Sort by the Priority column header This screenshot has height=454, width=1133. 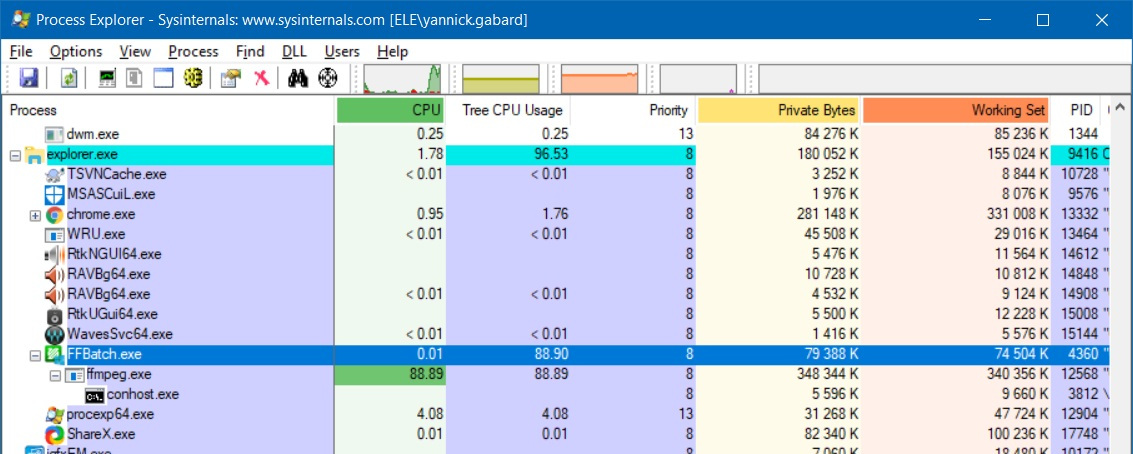(x=634, y=111)
